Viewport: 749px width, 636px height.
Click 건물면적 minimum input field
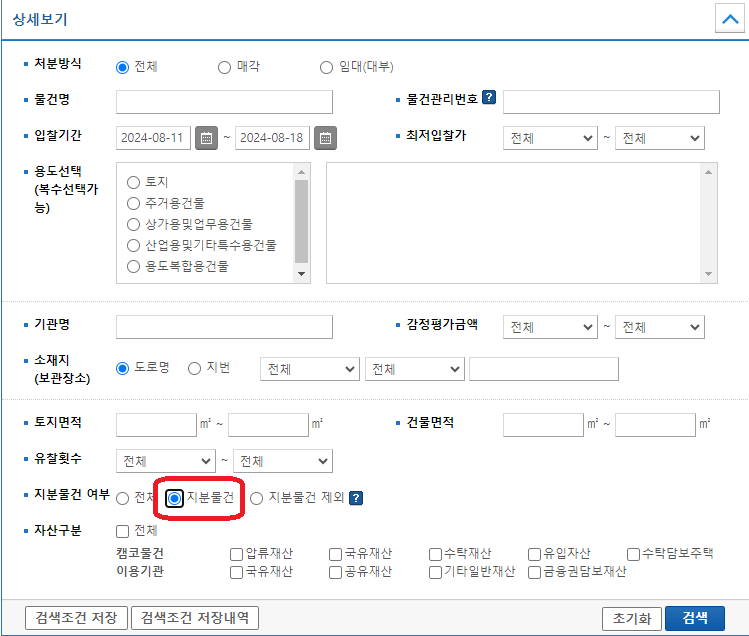(x=543, y=425)
